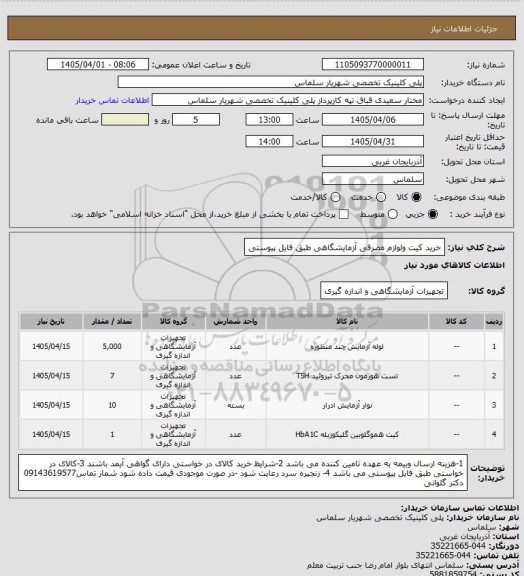Image resolution: width=524 pixels, height=576 pixels.
Task: Click the ایجاد کننده درخواست field
Action: (x=288, y=100)
